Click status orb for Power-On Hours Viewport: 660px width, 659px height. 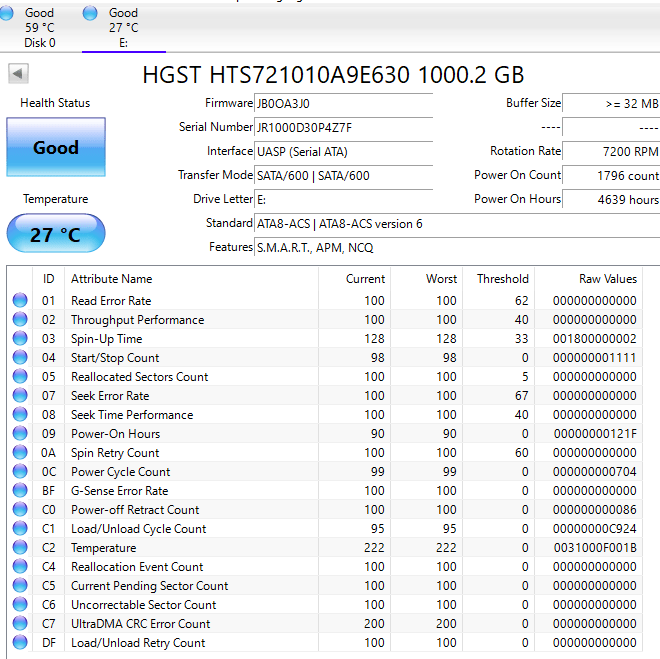point(20,433)
